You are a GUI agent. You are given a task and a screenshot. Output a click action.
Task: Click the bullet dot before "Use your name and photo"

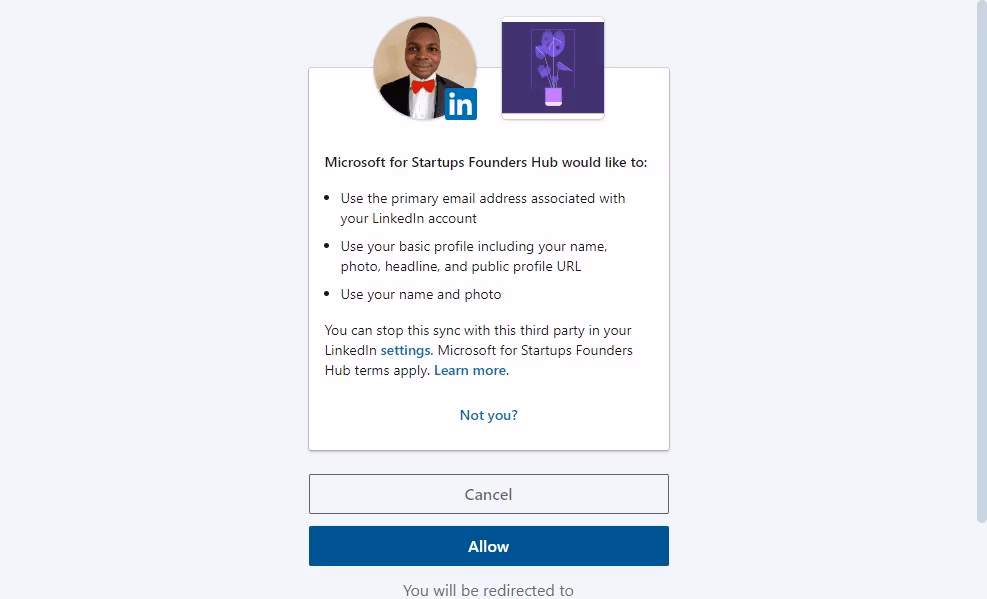(x=327, y=294)
